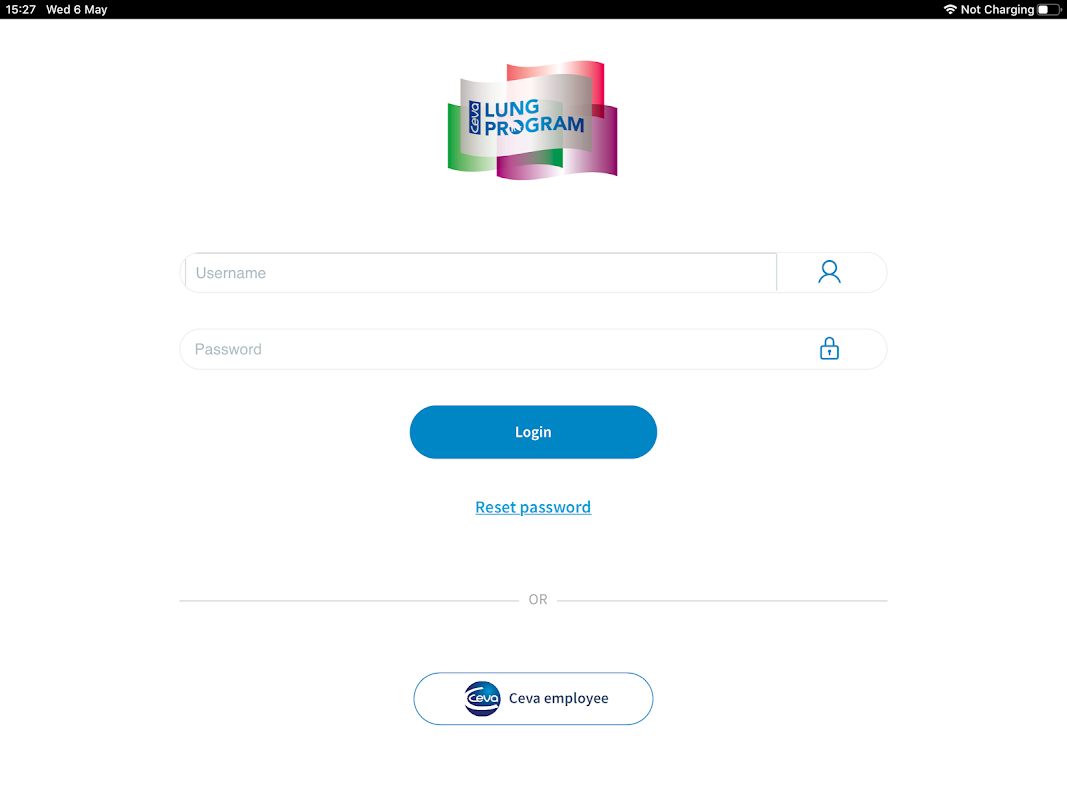Image resolution: width=1067 pixels, height=800 pixels.
Task: Click the circular O emblem in PROGRAM
Action: pyautogui.click(x=515, y=127)
